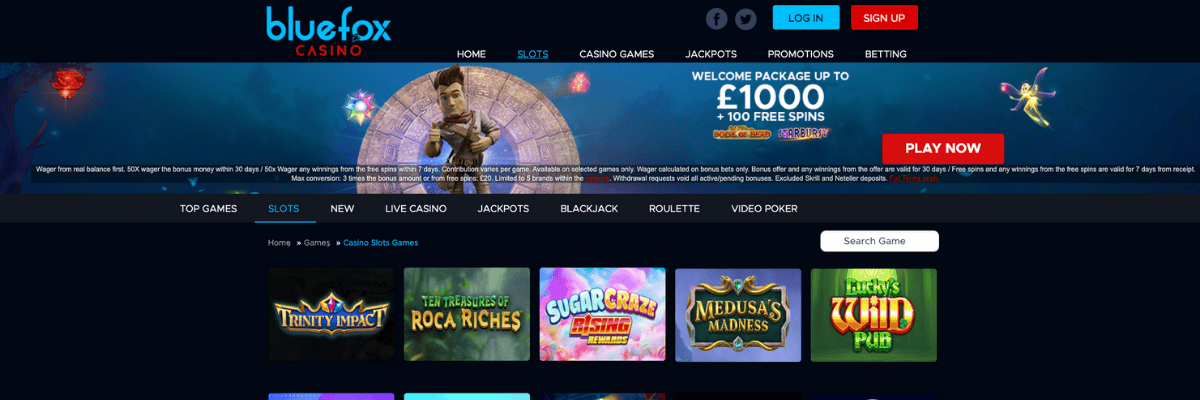Click the BlueFox Casino logo
1200x400 pixels.
pyautogui.click(x=329, y=31)
